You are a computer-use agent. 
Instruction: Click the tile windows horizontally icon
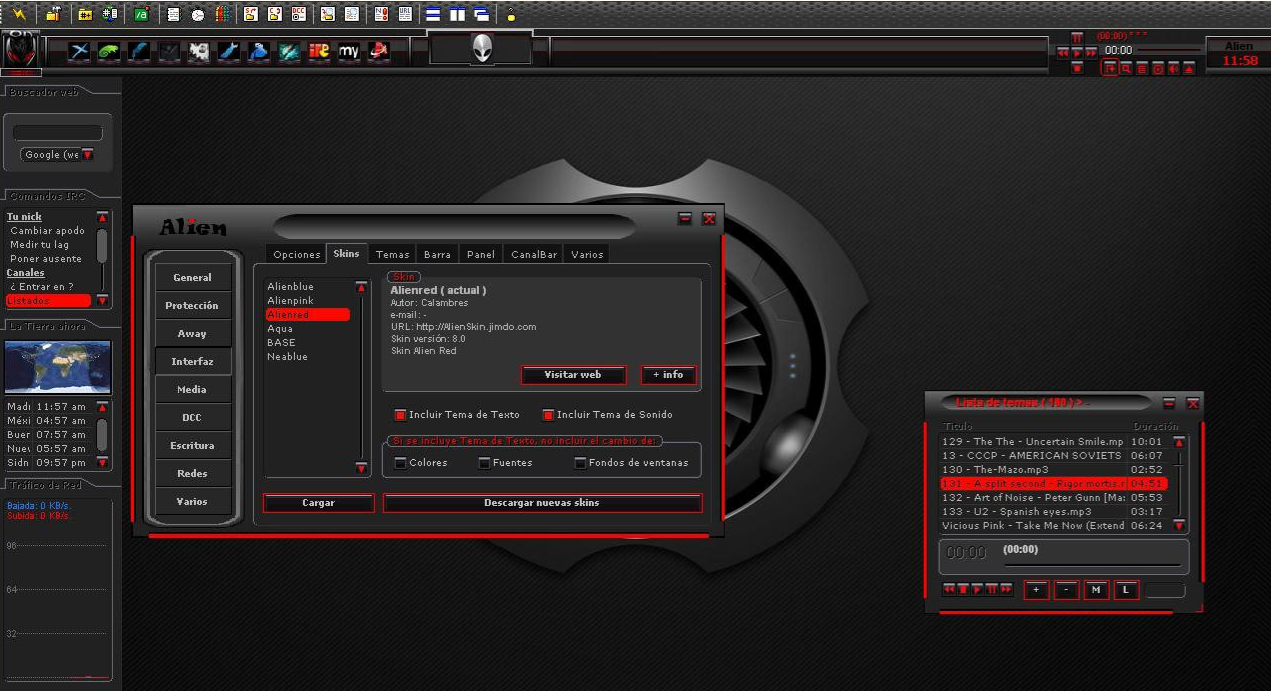click(x=432, y=15)
